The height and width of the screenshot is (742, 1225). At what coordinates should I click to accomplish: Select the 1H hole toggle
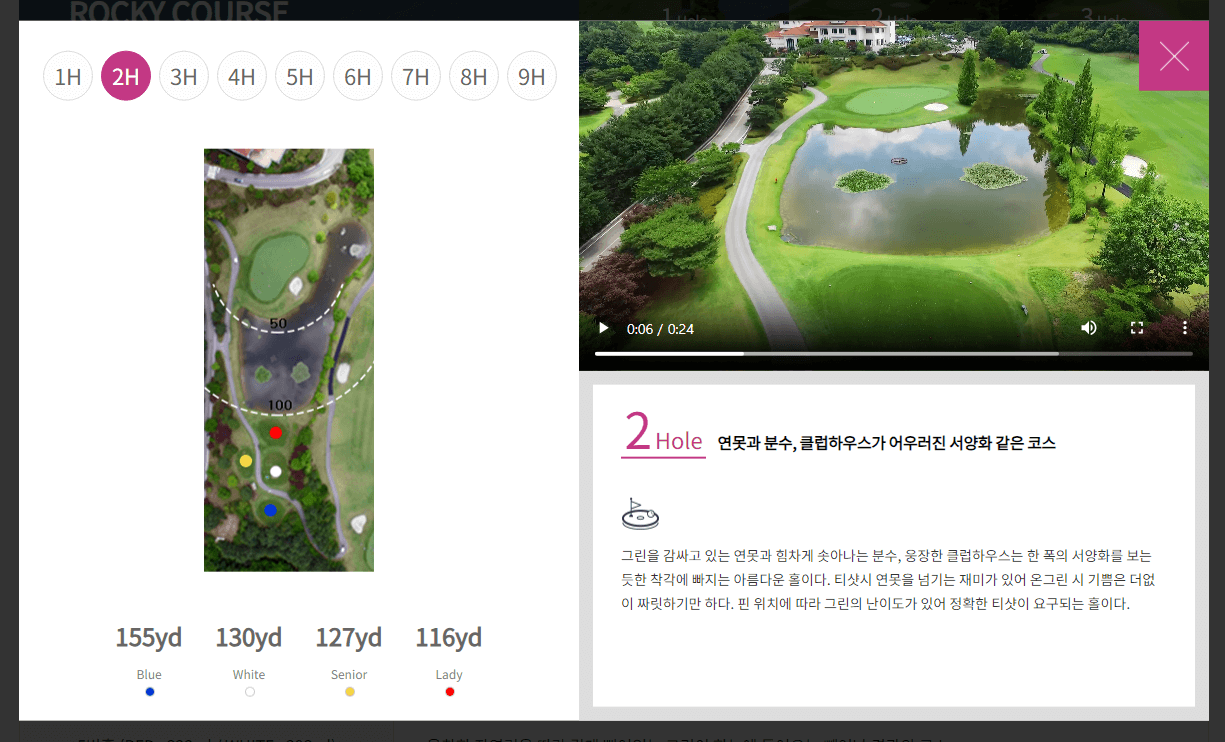[68, 75]
